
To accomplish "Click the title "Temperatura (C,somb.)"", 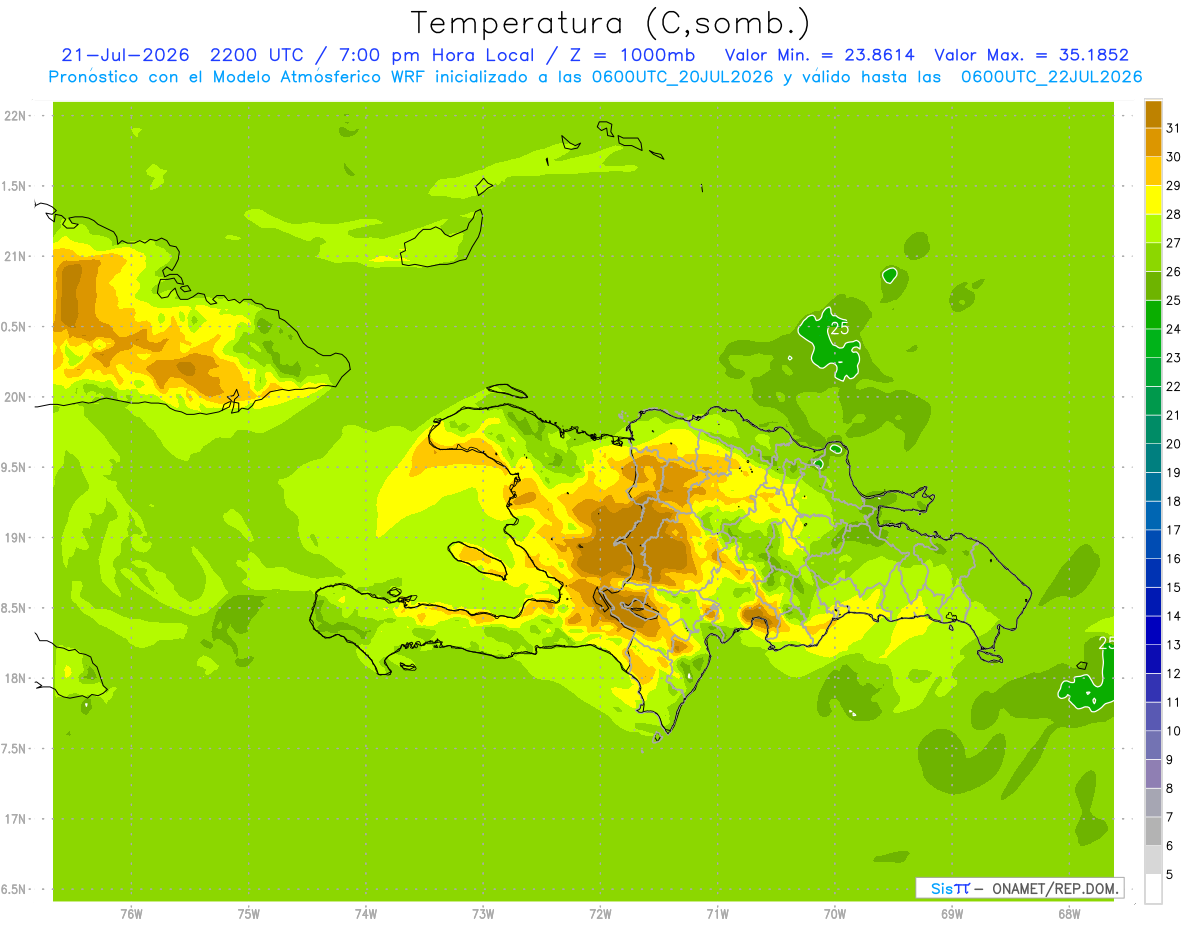I will [x=611, y=24].
